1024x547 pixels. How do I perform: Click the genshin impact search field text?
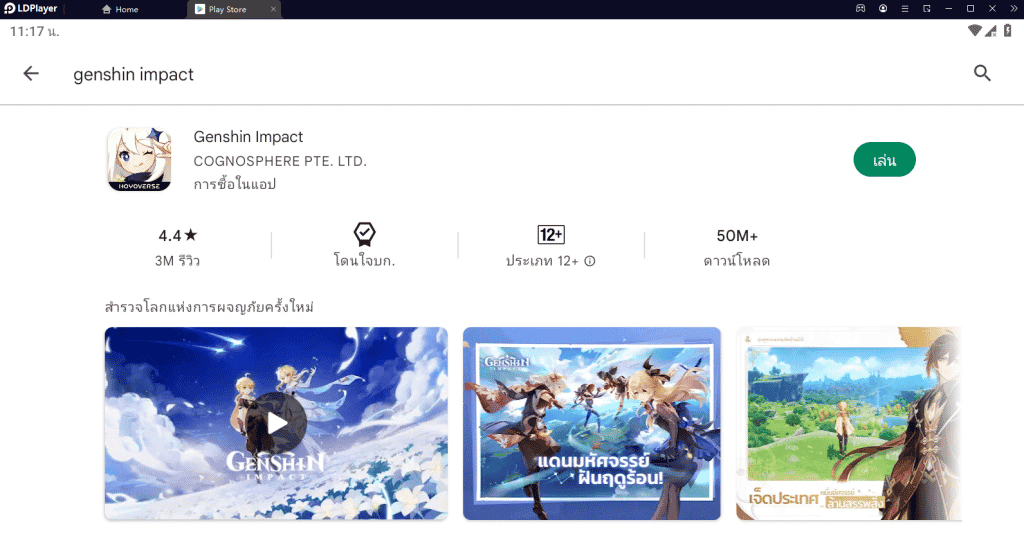(x=133, y=74)
